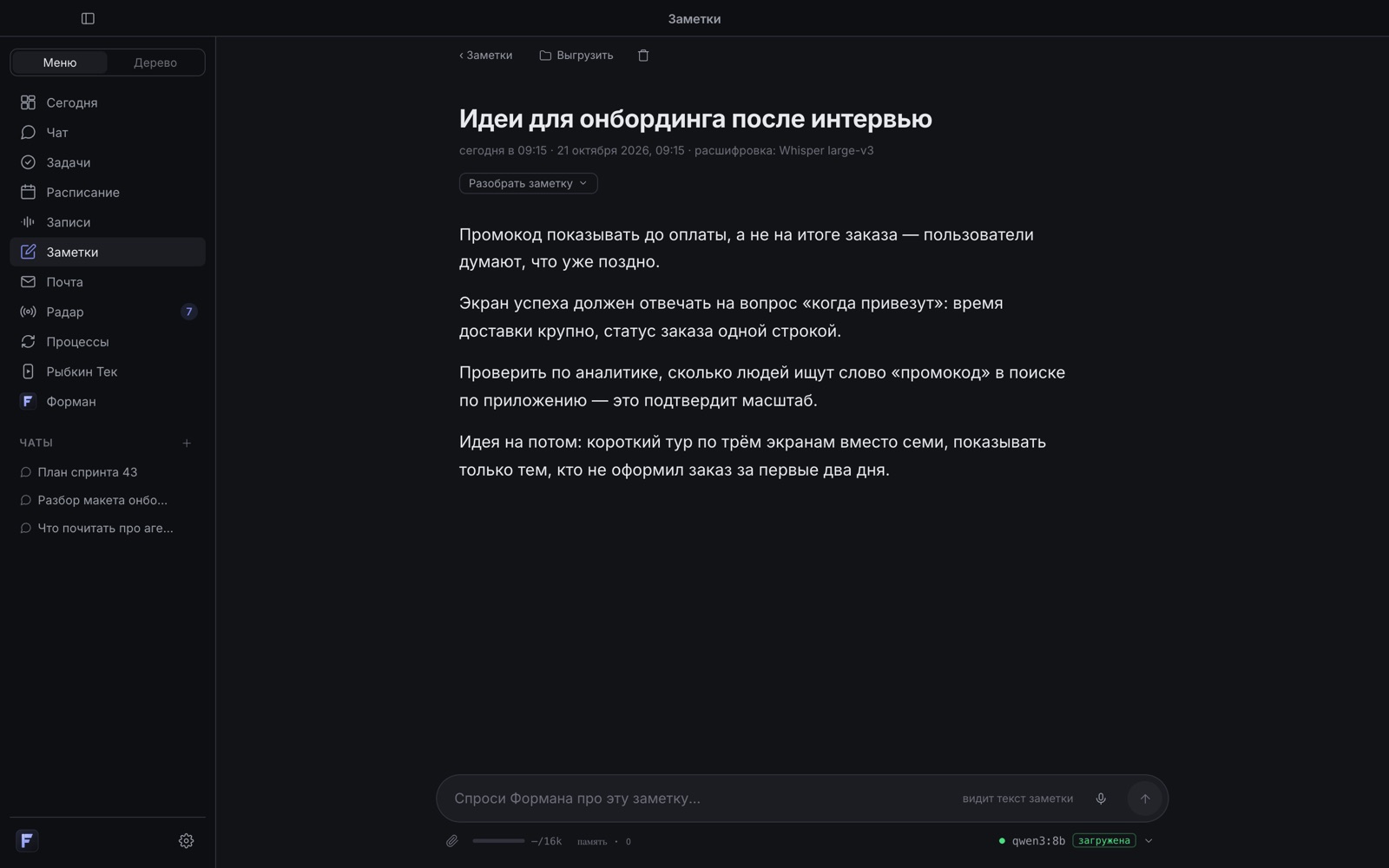Click the paperclip attach icon
This screenshot has height=868, width=1389.
(452, 841)
